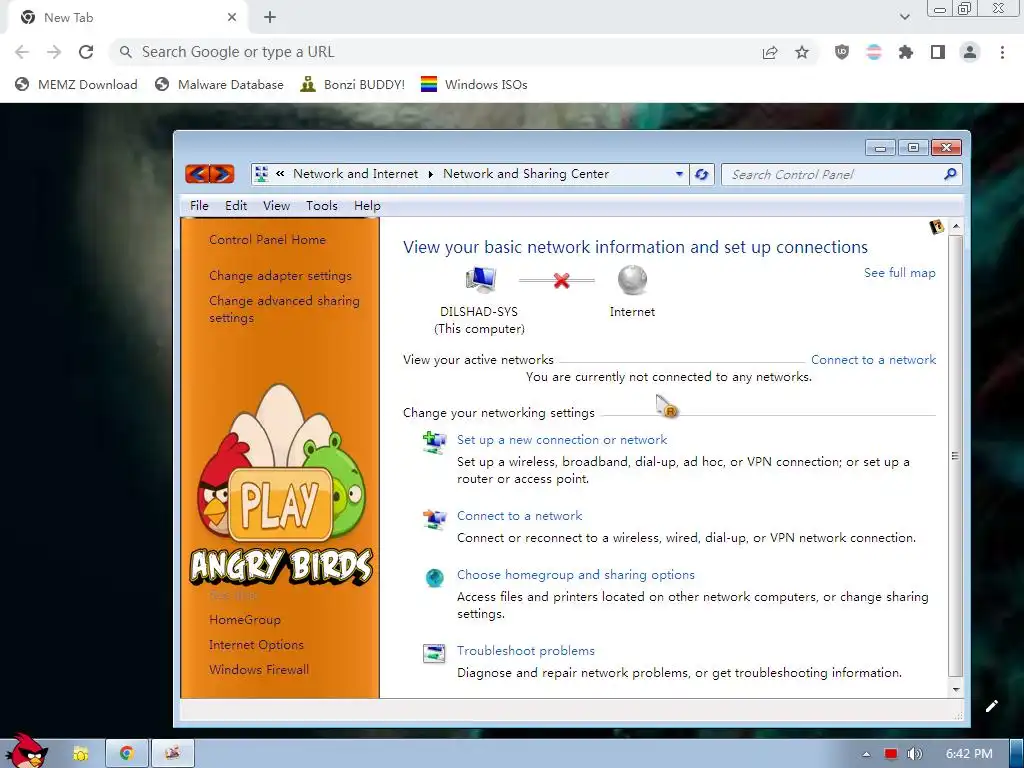This screenshot has width=1024, height=768.
Task: Click the Control Panel icon in address bar
Action: coord(262,174)
